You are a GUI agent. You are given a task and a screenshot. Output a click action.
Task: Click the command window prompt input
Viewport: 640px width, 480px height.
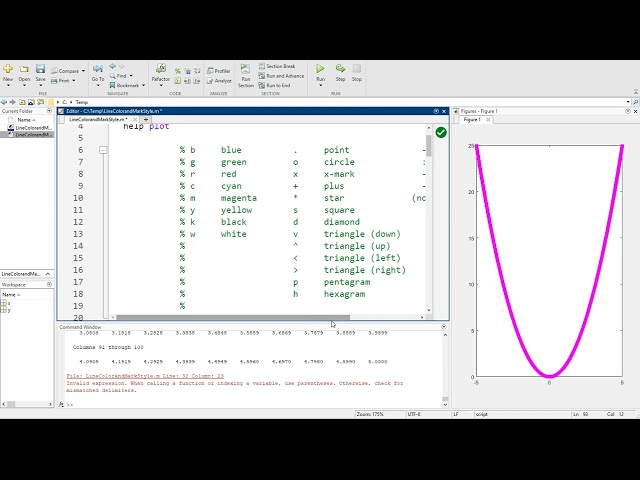point(257,404)
